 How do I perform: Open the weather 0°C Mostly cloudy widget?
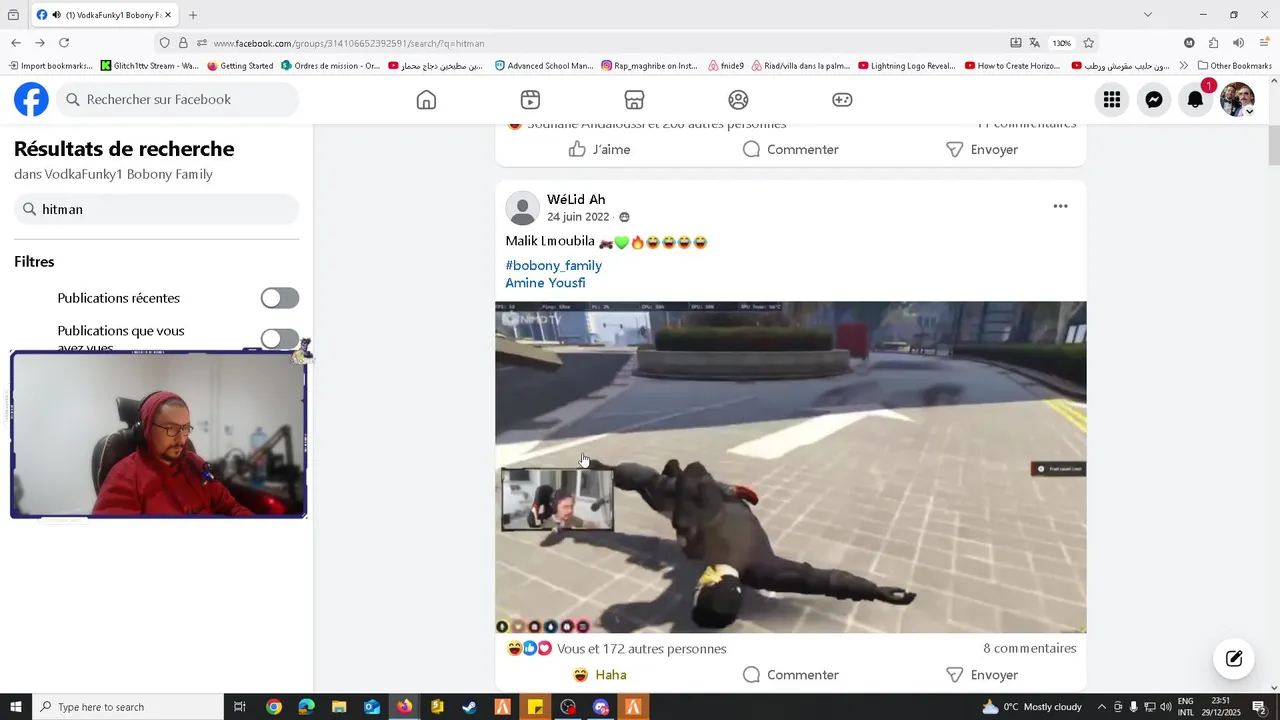tap(1032, 707)
